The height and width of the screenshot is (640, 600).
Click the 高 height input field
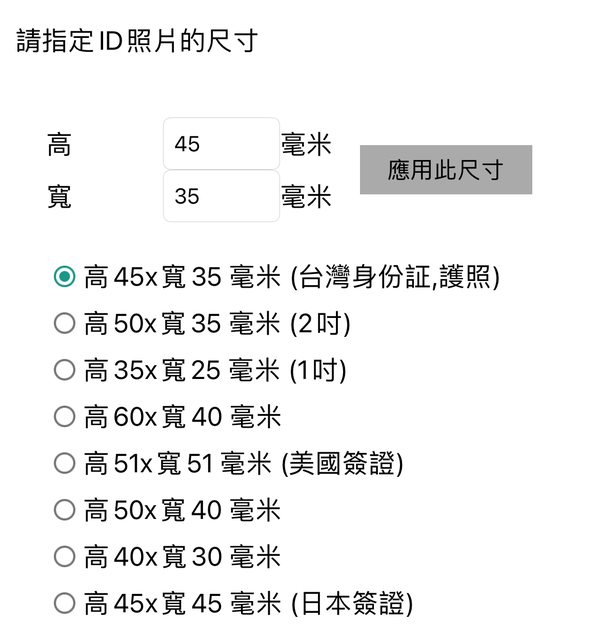pyautogui.click(x=221, y=144)
